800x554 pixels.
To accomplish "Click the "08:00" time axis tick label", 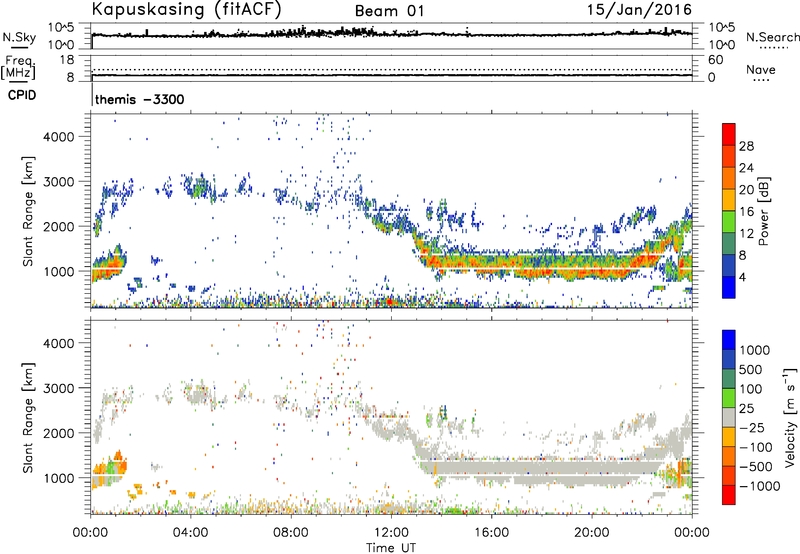I will [x=291, y=533].
